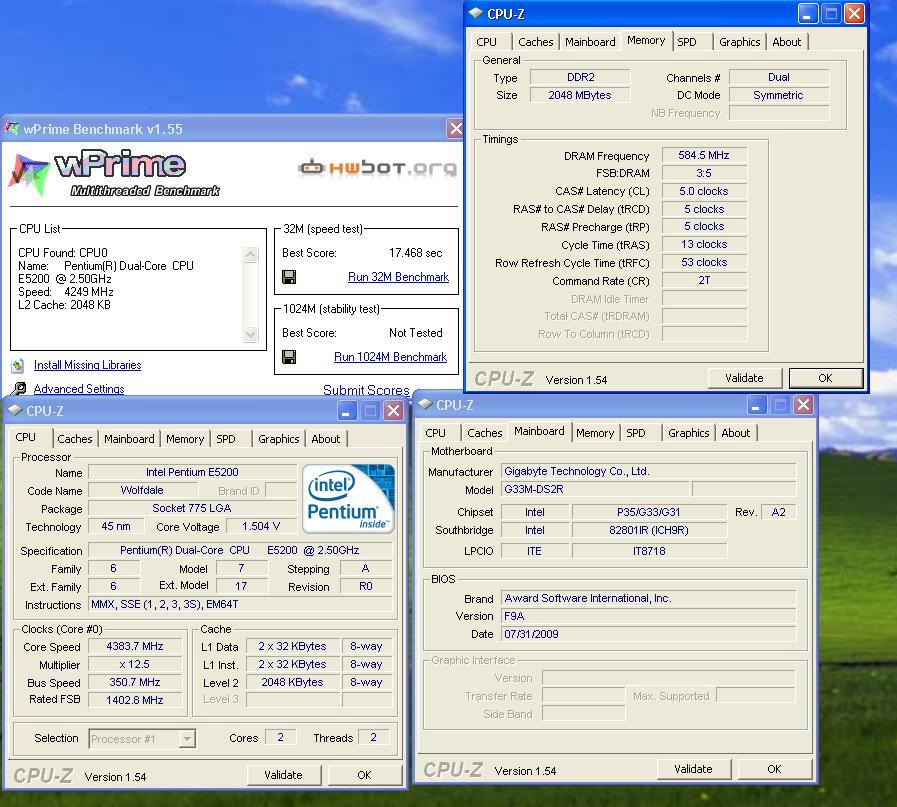Viewport: 897px width, 807px height.
Task: Click OK in CPU-Z CPU window
Action: pos(364,775)
